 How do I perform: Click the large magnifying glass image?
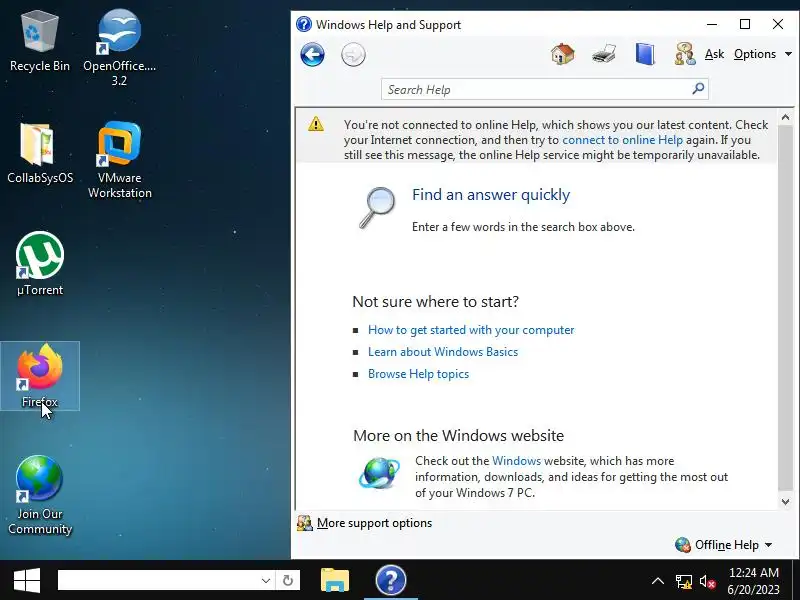377,208
